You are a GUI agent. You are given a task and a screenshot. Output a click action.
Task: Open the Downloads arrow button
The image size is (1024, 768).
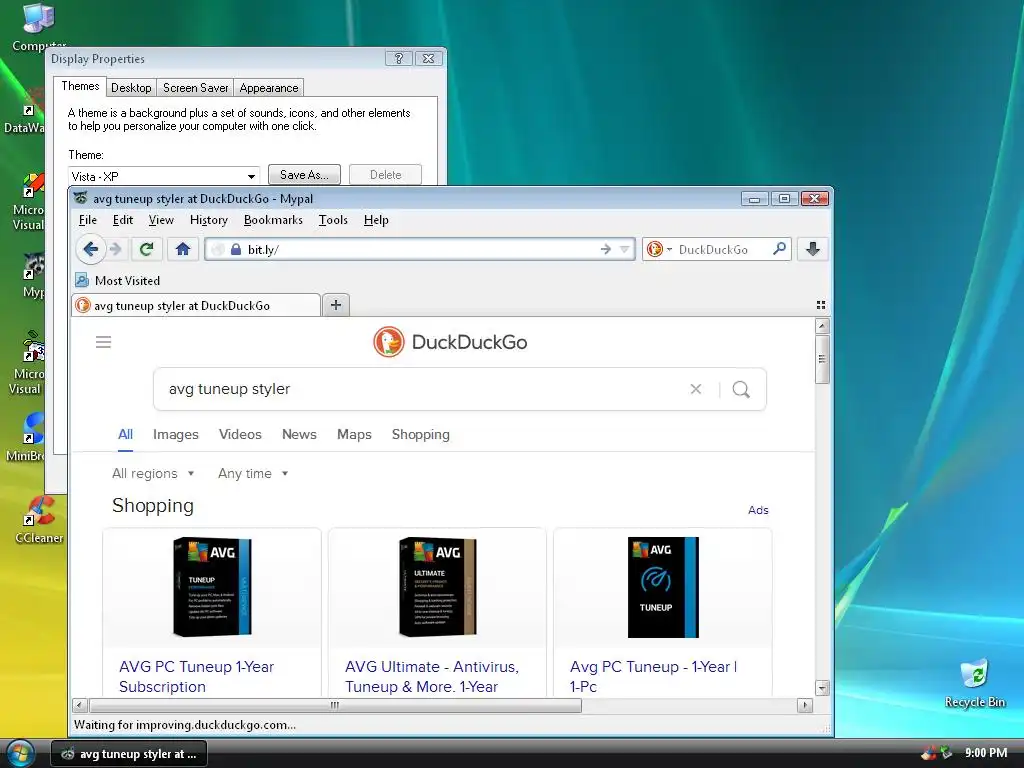tap(813, 249)
